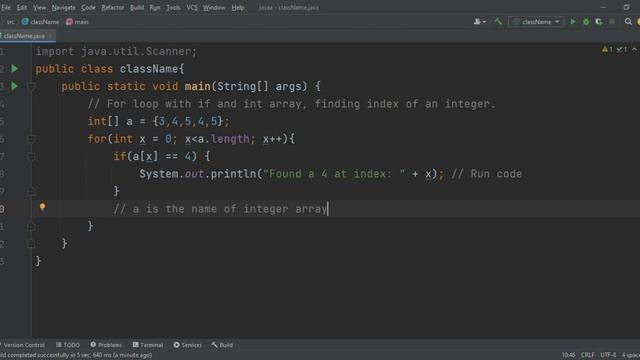Open the View menu
The width and height of the screenshot is (640, 360).
(x=40, y=7)
